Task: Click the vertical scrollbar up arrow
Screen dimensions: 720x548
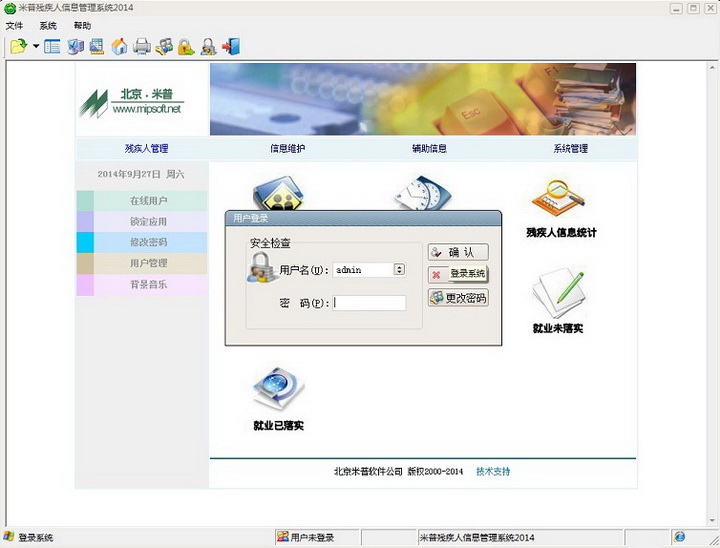Action: (x=712, y=68)
